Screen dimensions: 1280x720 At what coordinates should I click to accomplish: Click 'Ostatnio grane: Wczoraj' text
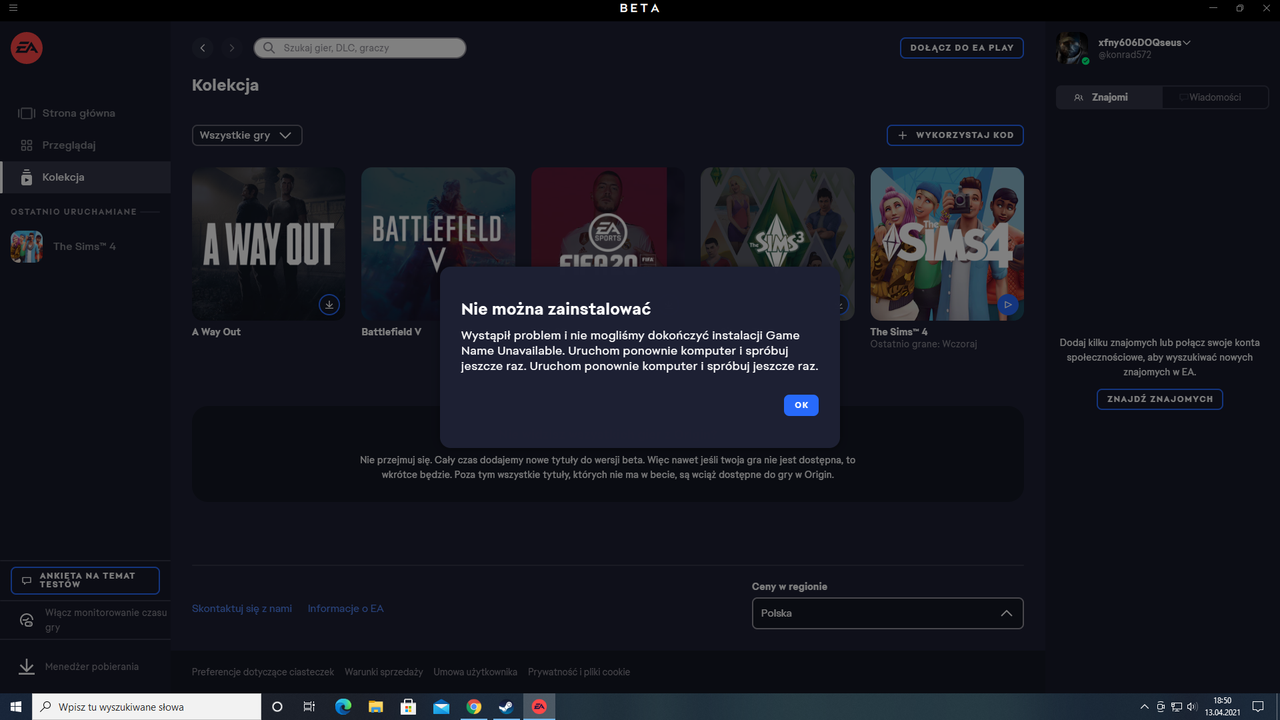(923, 344)
